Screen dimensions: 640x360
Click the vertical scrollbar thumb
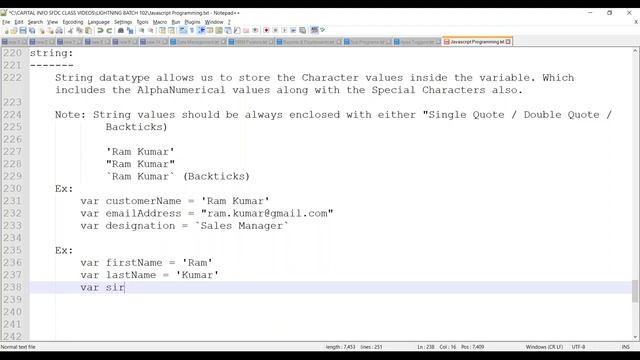click(x=635, y=291)
